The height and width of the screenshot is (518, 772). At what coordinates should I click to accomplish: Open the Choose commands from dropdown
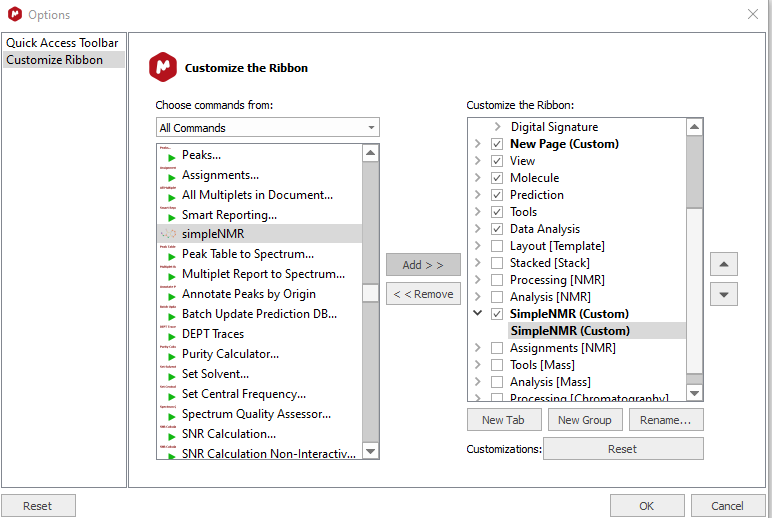click(267, 128)
